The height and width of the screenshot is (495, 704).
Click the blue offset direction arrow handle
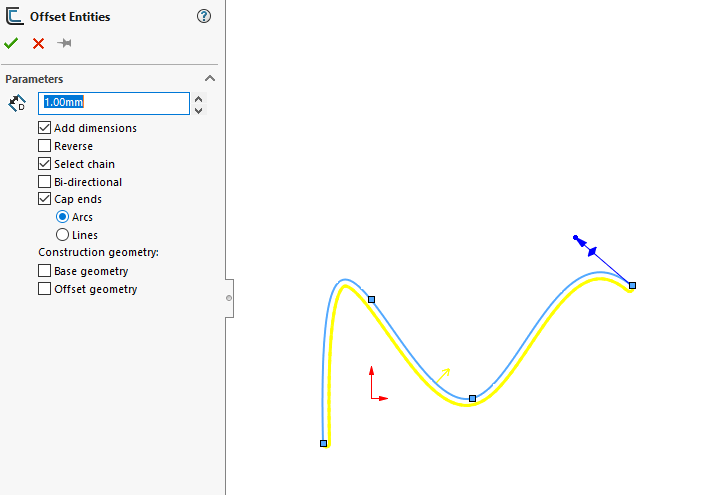(x=591, y=251)
